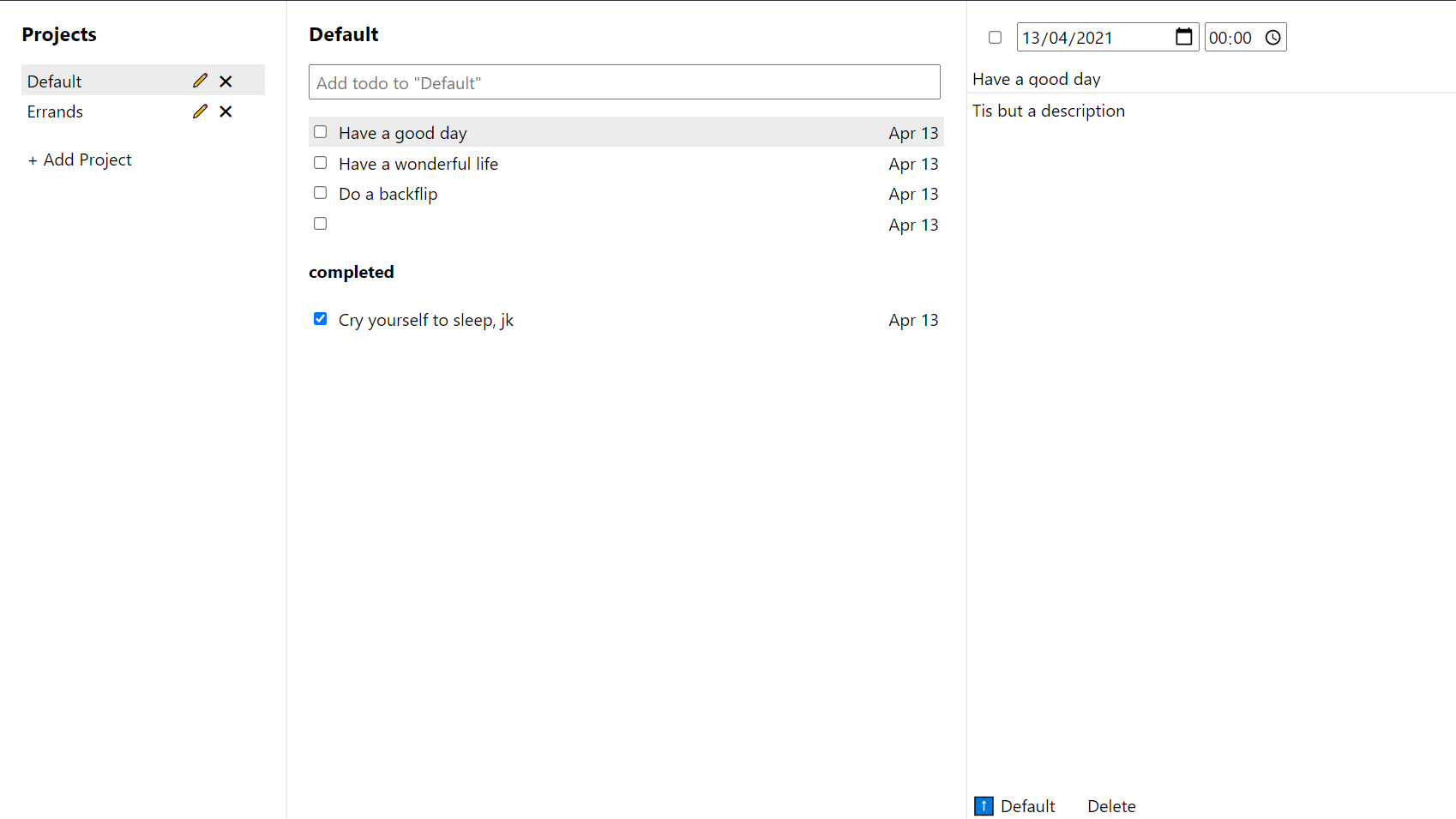Check off 'Have a good day' todo
Viewport: 1456px width, 819px height.
pos(321,132)
